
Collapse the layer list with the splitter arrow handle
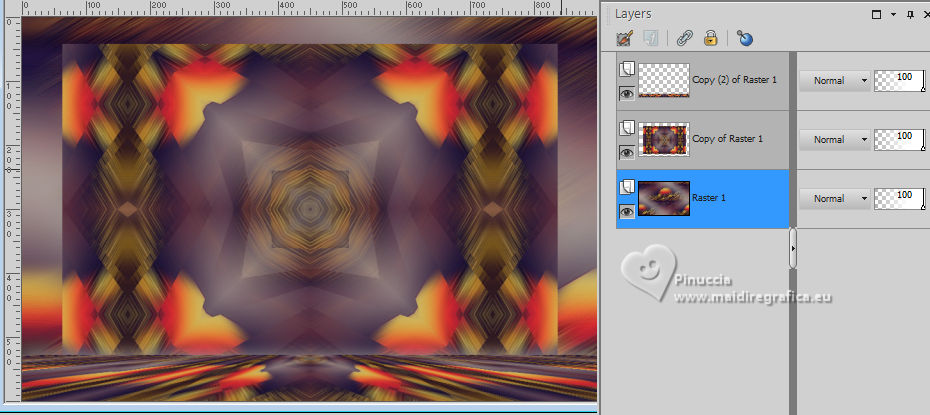point(793,248)
